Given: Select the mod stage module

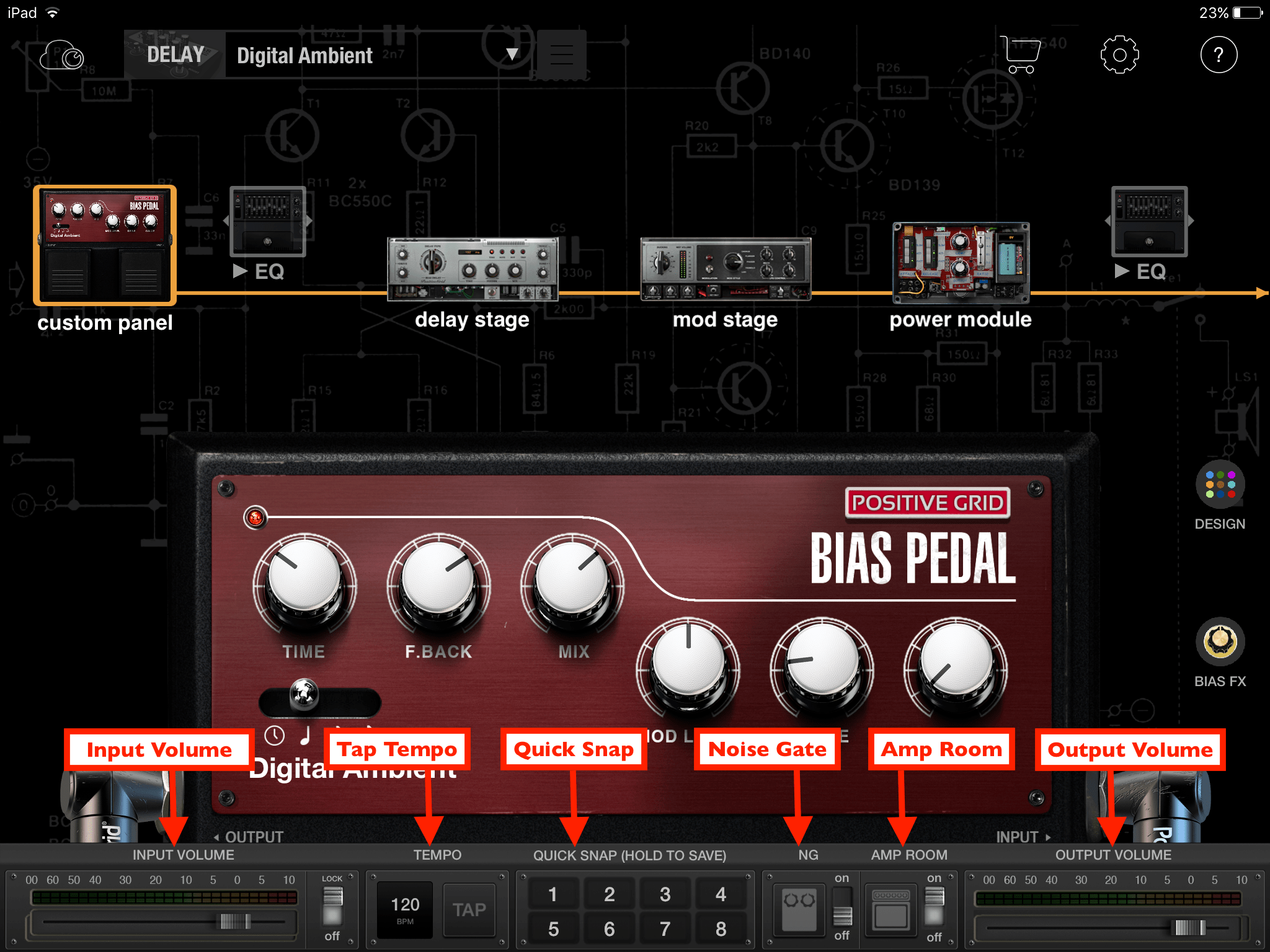Looking at the screenshot, I should (727, 268).
